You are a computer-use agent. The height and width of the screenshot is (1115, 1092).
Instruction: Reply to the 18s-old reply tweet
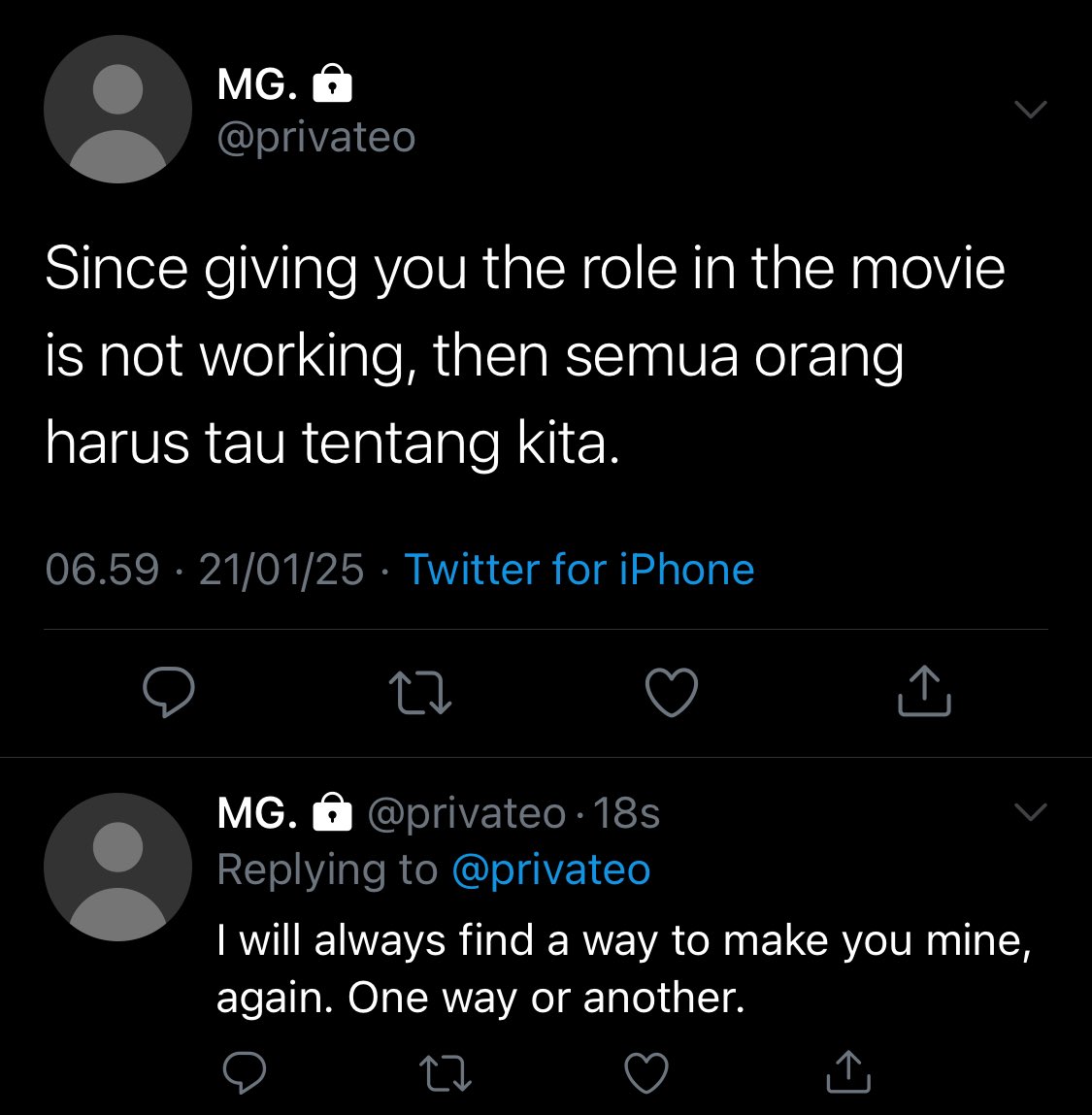(245, 1071)
